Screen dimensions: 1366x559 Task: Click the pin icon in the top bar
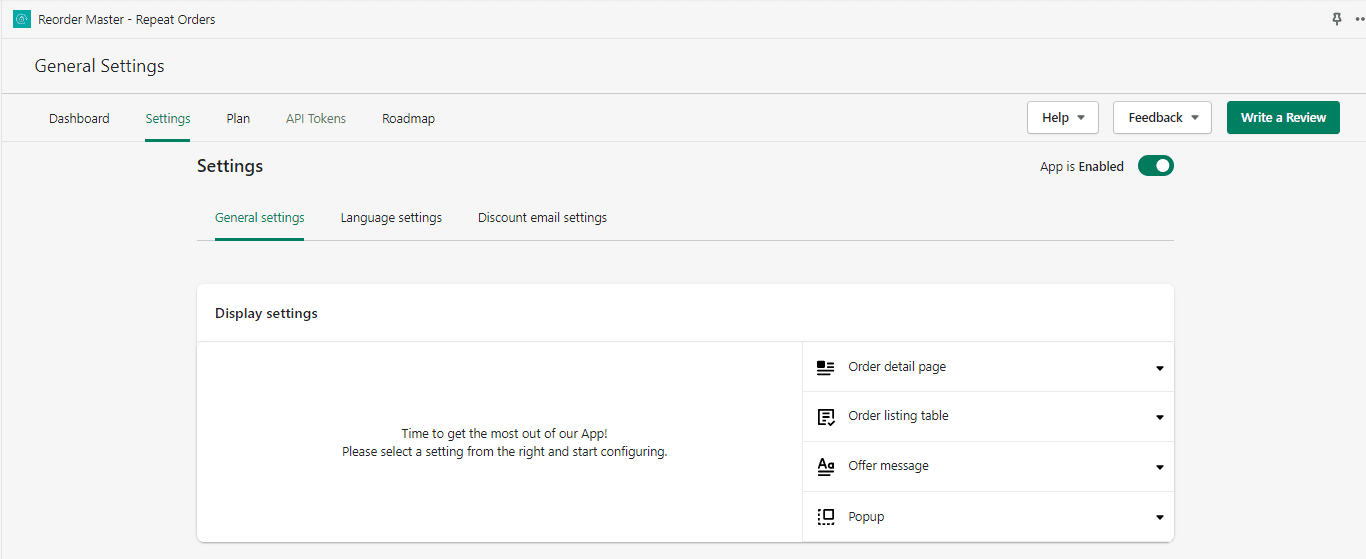(1337, 19)
